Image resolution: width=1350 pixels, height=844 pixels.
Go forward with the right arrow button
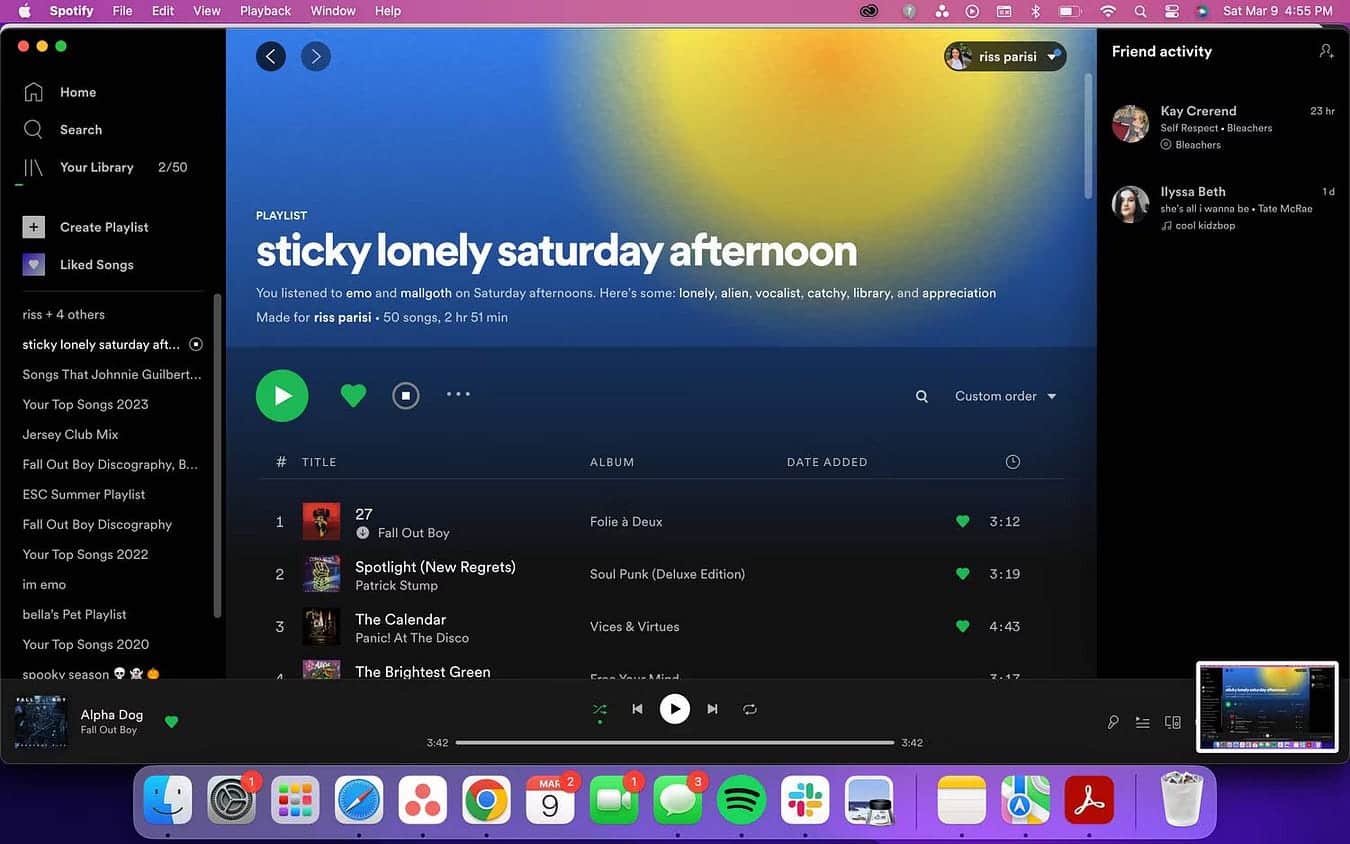(x=316, y=56)
